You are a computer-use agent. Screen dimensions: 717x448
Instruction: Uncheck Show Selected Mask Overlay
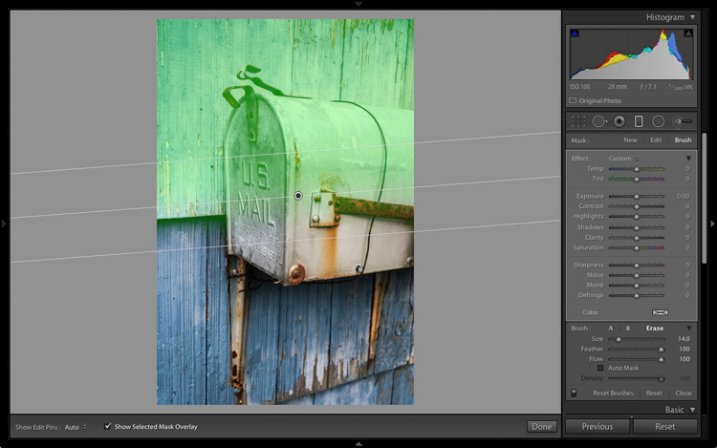coord(108,427)
